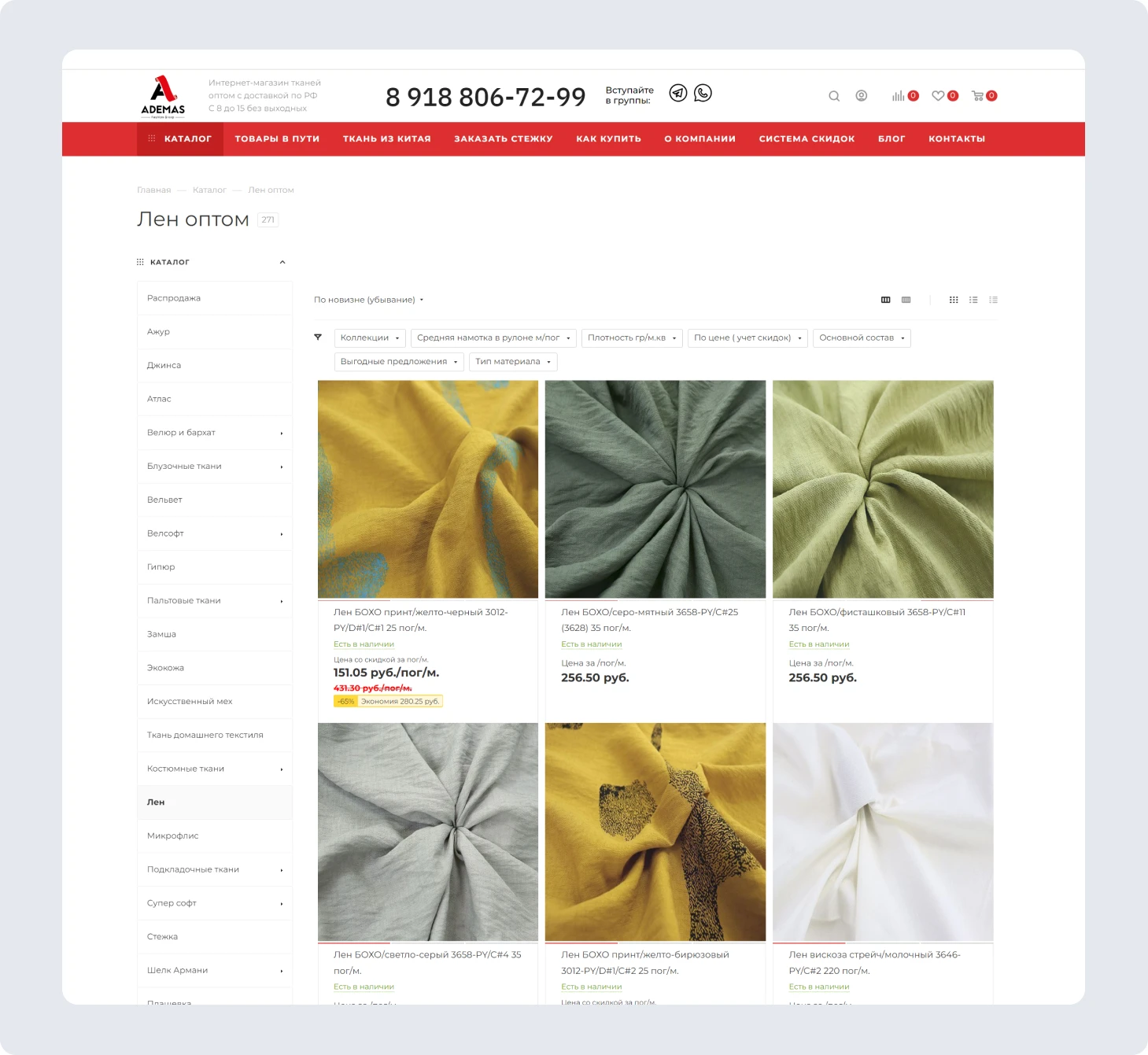The image size is (1148, 1055).
Task: Click the filter funnel icon
Action: pyautogui.click(x=318, y=337)
